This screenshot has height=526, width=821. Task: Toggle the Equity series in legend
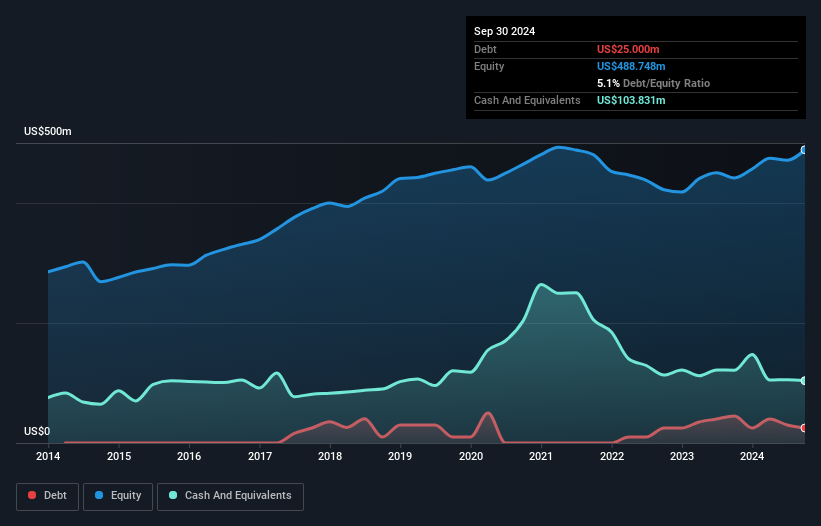coord(116,496)
